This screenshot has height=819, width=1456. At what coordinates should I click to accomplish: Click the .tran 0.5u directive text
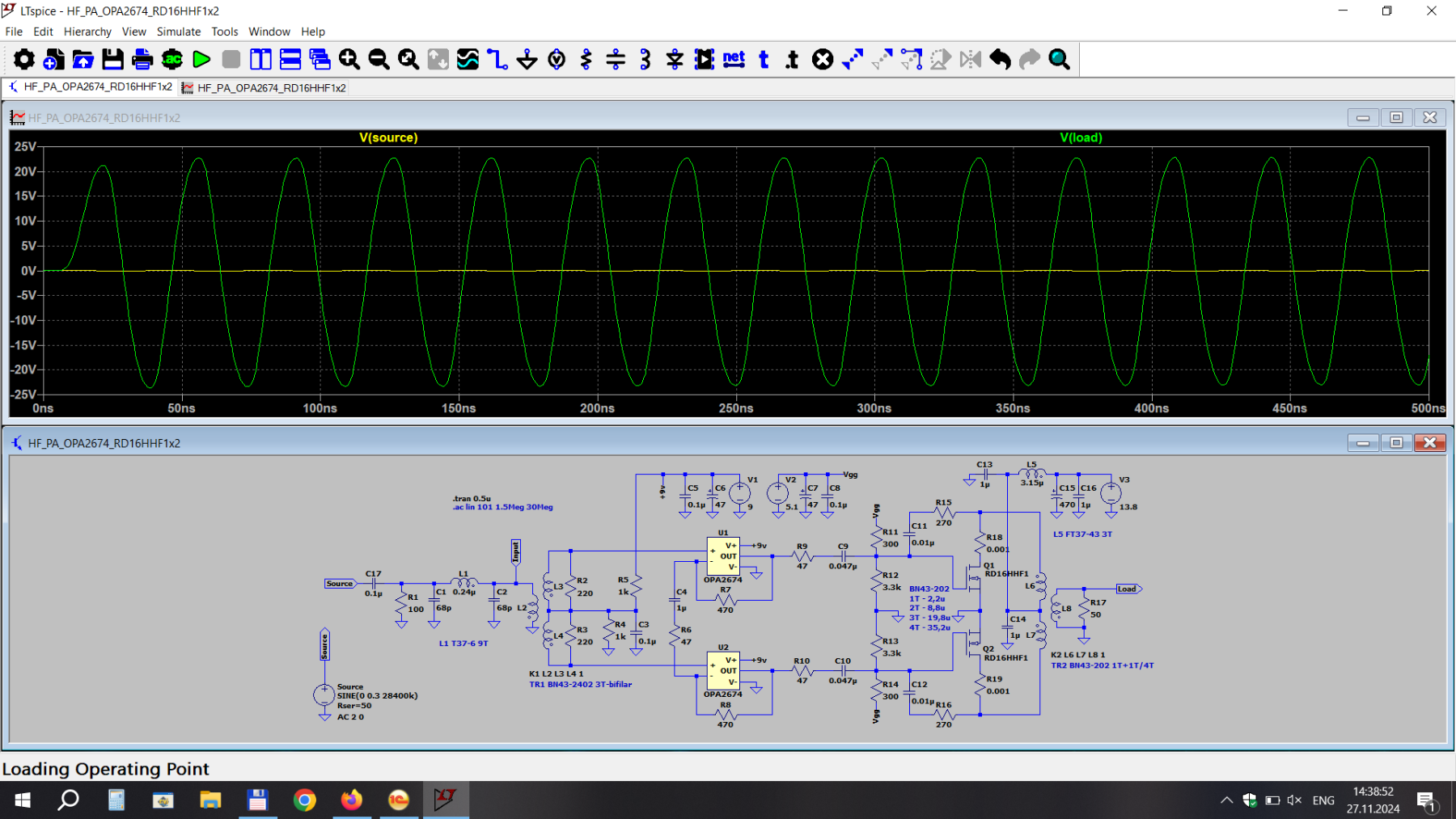coord(472,498)
